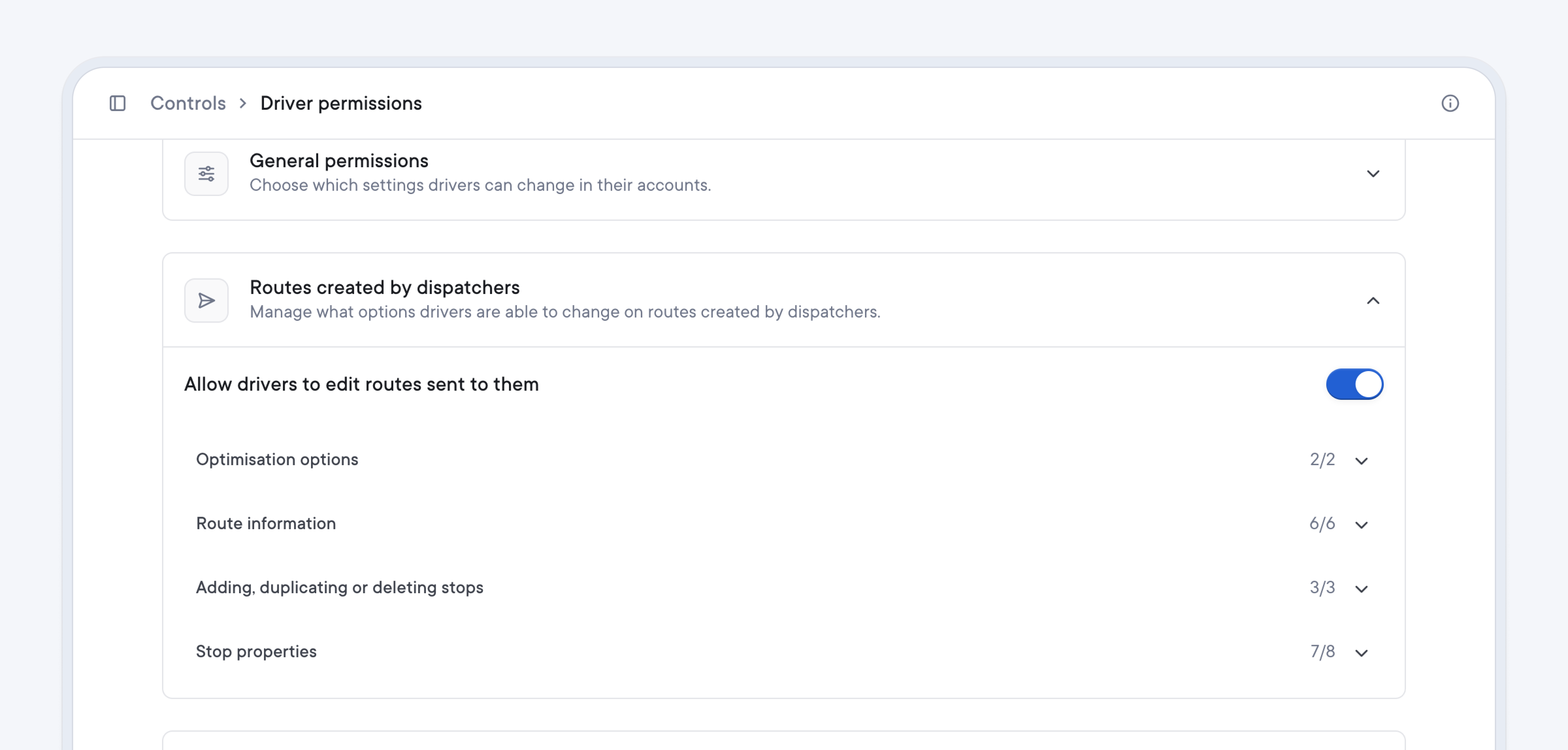Click the 3/3 count for stops
1568x750 pixels.
click(x=1322, y=587)
